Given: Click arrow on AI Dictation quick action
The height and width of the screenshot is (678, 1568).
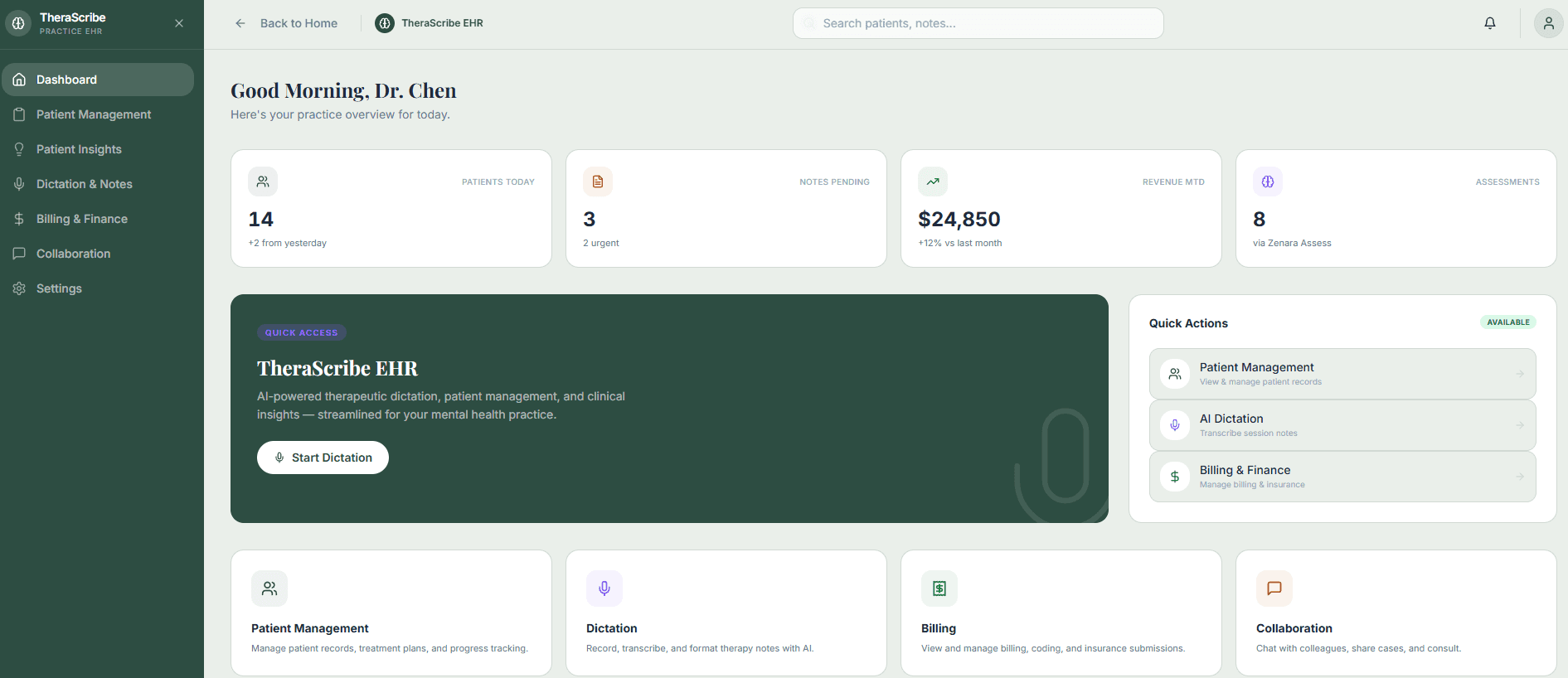Looking at the screenshot, I should tap(1520, 425).
